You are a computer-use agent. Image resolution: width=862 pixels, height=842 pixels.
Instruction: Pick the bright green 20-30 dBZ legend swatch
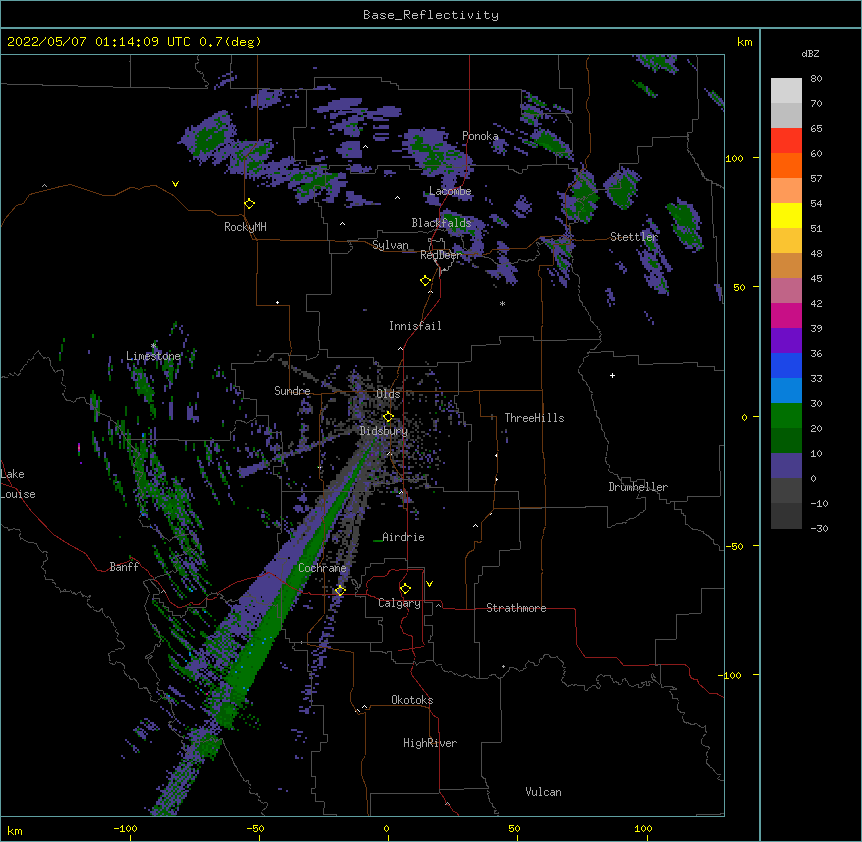pos(786,416)
